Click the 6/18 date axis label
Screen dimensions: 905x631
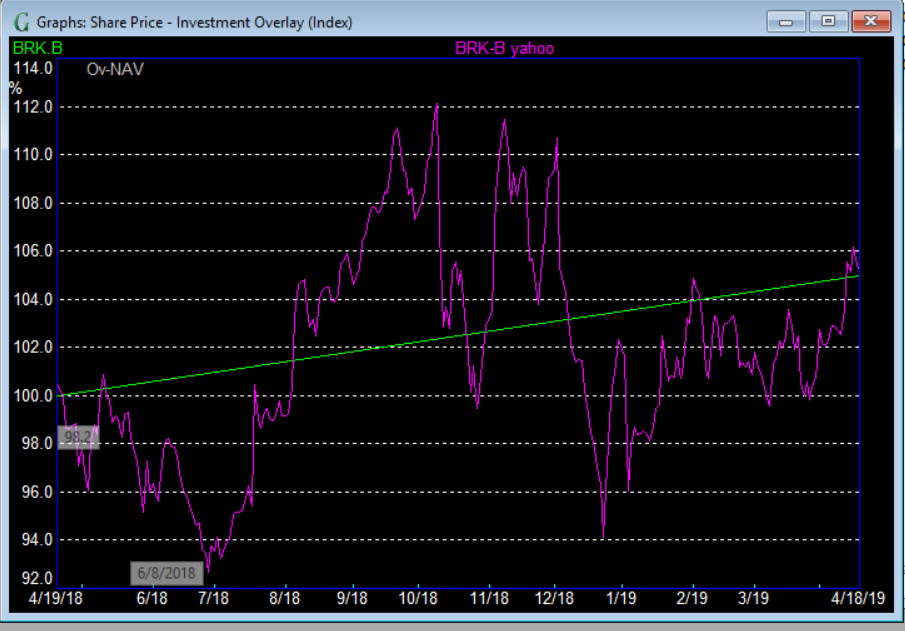point(152,598)
